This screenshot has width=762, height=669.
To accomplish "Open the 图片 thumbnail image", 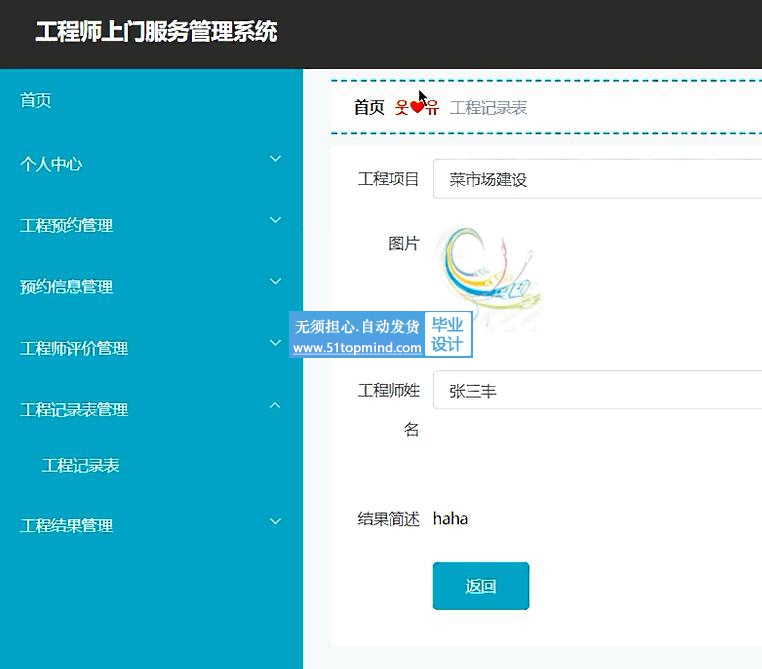I will [x=487, y=278].
